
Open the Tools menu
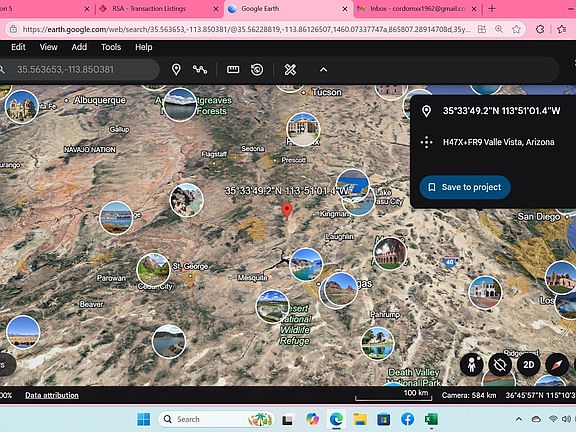(111, 47)
